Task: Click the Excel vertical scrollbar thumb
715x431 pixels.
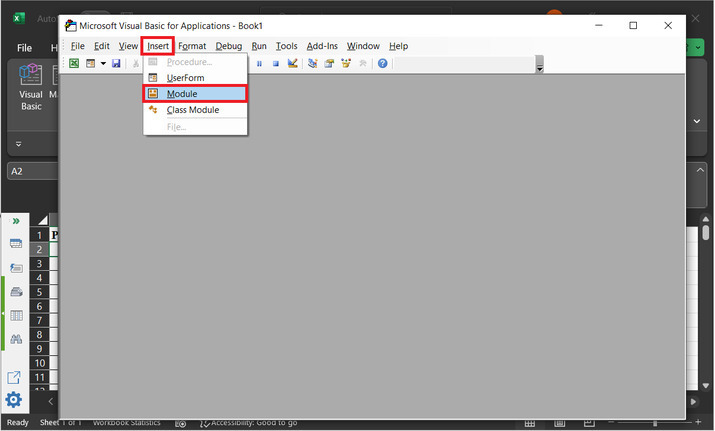Action: (x=706, y=233)
